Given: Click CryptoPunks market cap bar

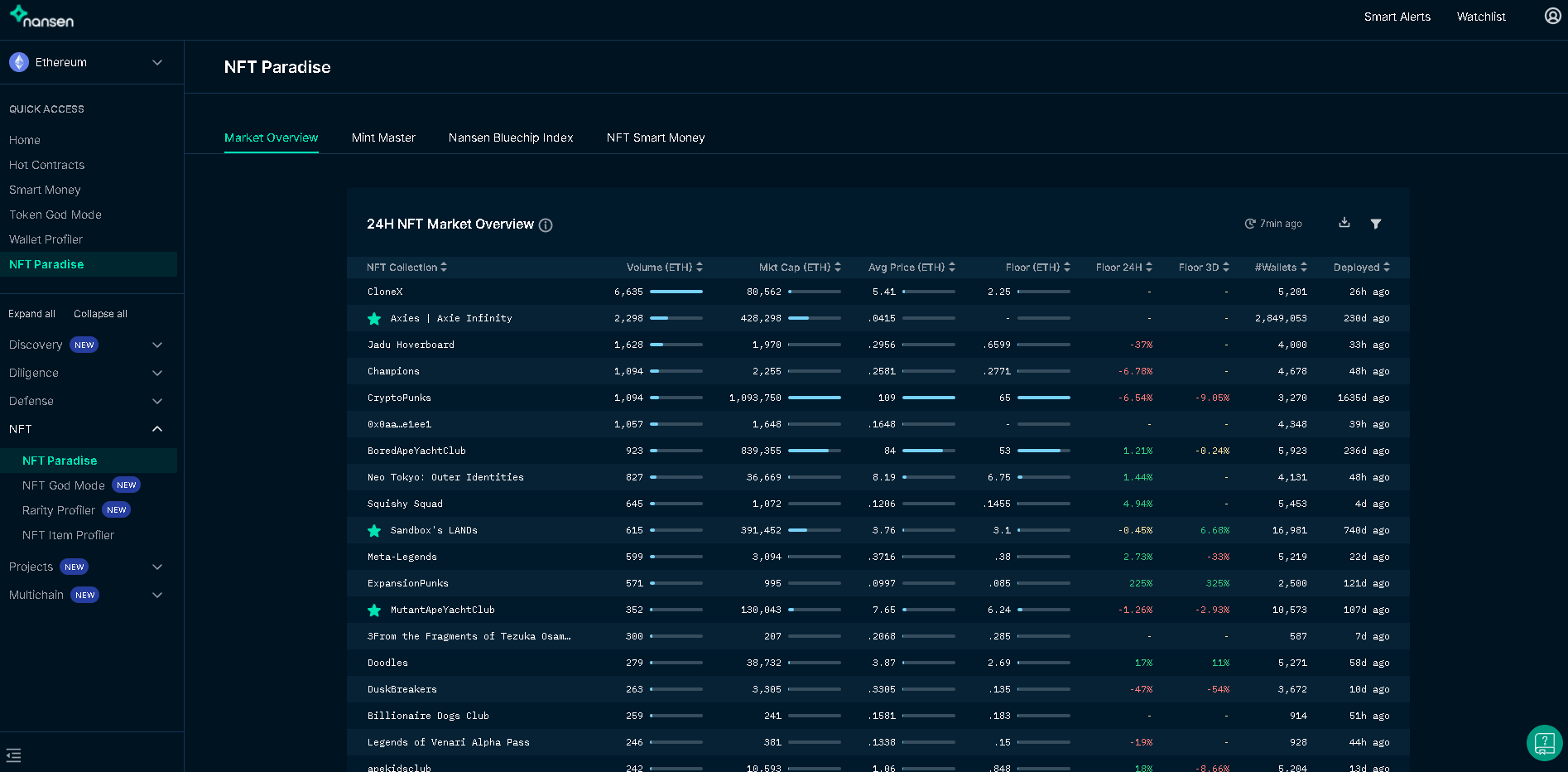Looking at the screenshot, I should click(815, 398).
